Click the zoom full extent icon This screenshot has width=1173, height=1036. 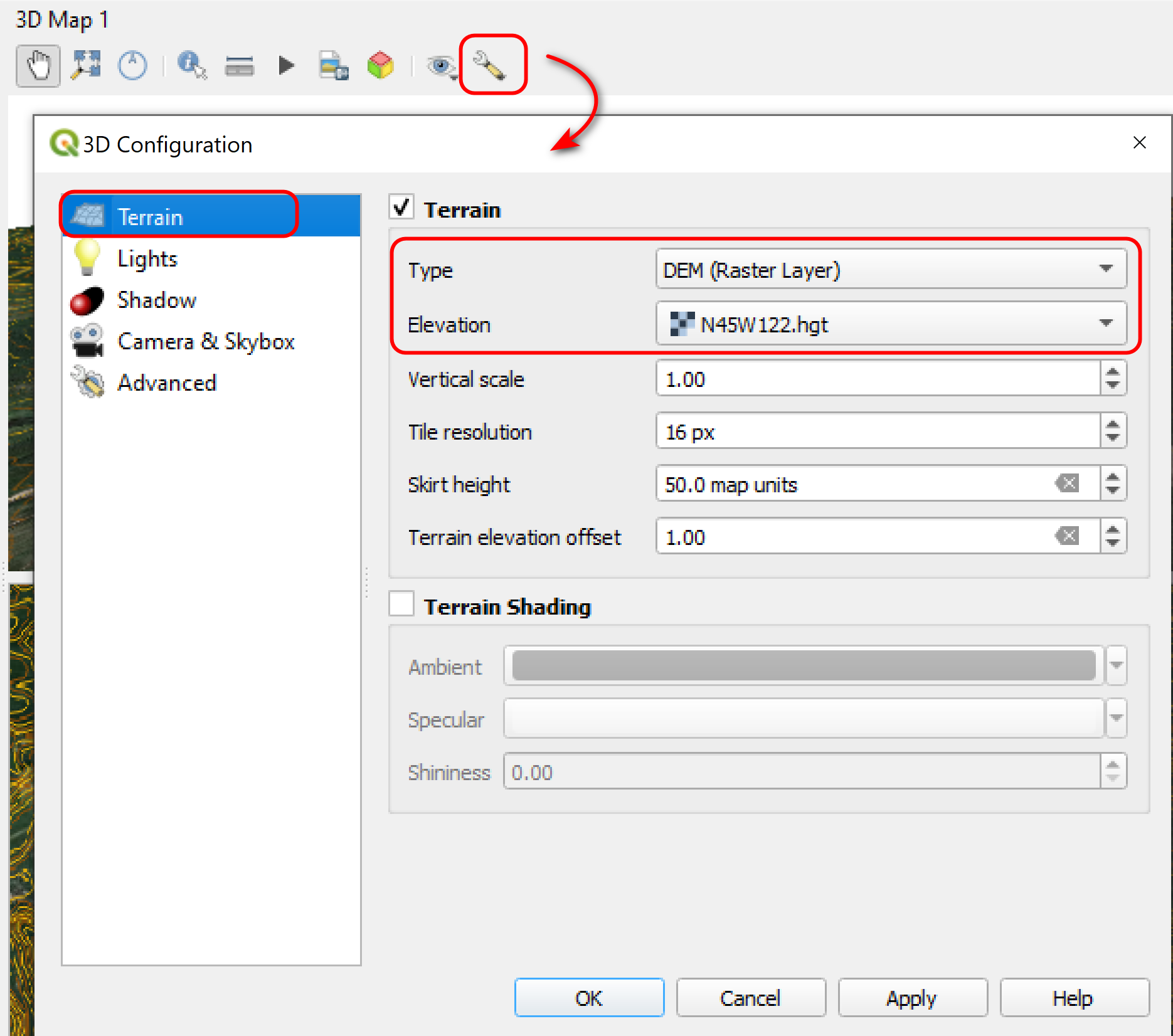[86, 65]
